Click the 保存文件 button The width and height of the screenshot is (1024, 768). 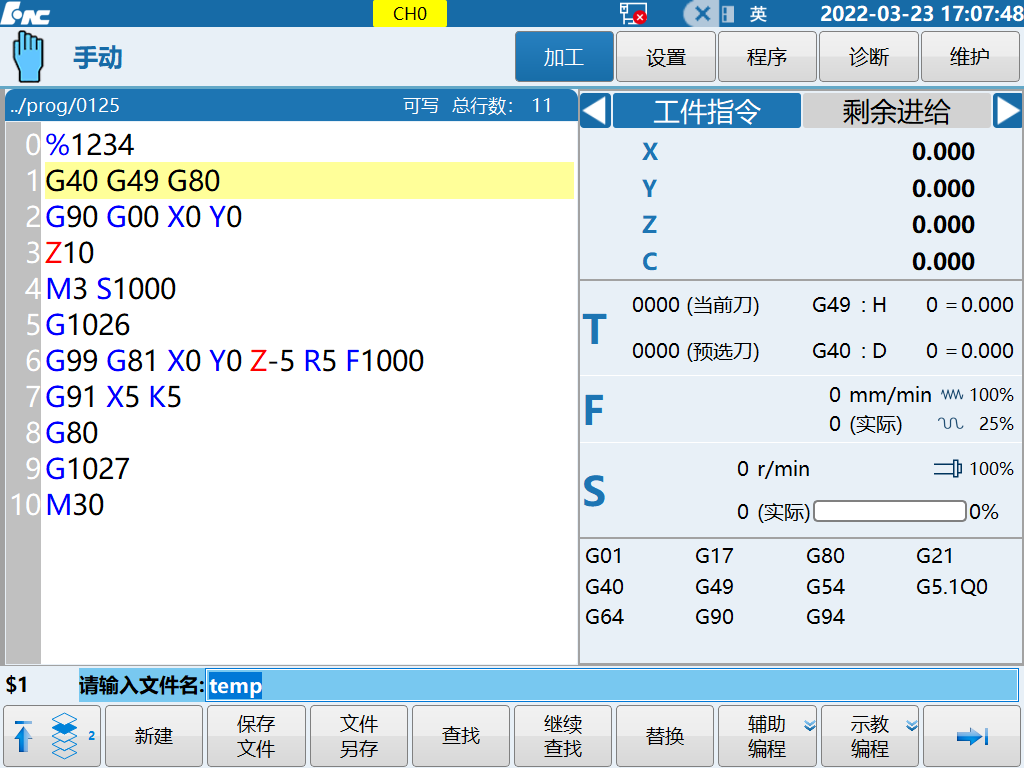click(x=256, y=736)
